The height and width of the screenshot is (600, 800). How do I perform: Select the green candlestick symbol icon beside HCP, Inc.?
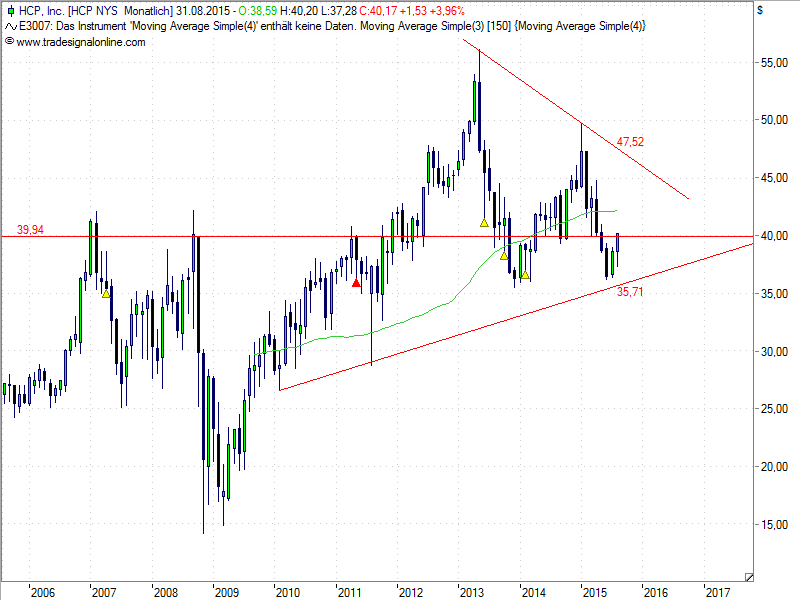click(x=10, y=11)
